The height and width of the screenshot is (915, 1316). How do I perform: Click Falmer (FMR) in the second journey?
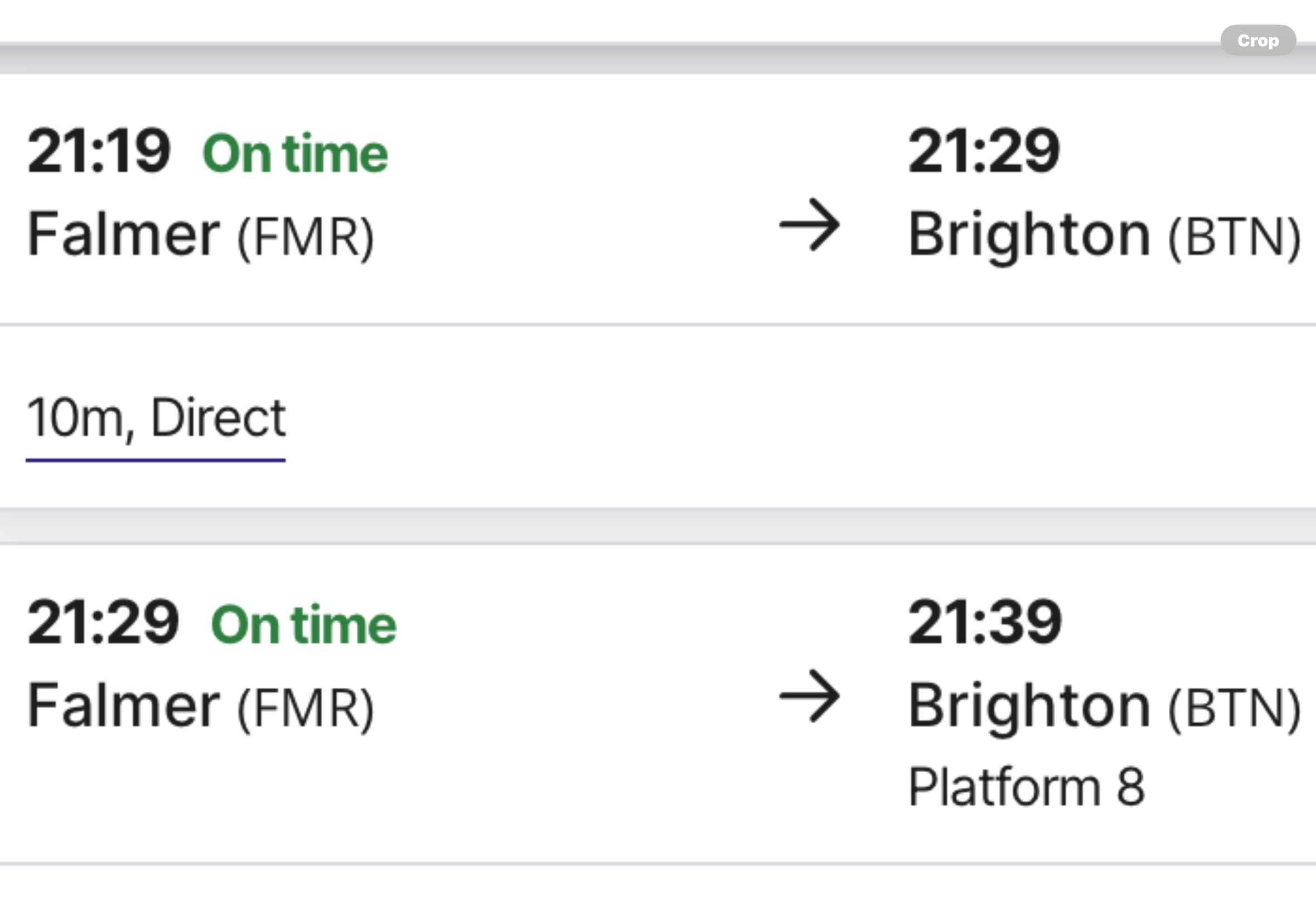pyautogui.click(x=201, y=706)
